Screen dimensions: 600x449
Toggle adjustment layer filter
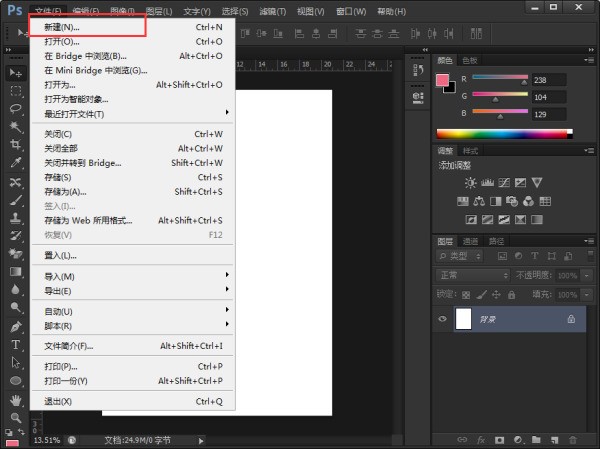coord(518,256)
